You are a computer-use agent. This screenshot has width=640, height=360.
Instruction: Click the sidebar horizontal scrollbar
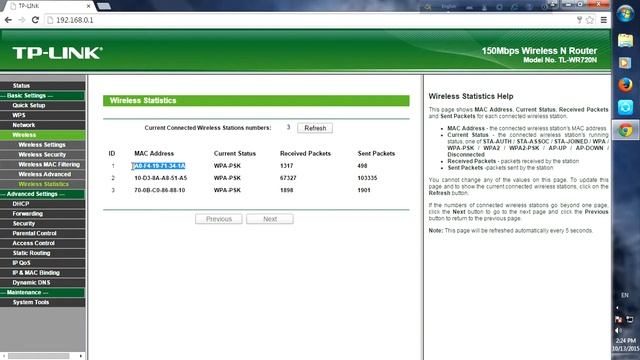39,356
